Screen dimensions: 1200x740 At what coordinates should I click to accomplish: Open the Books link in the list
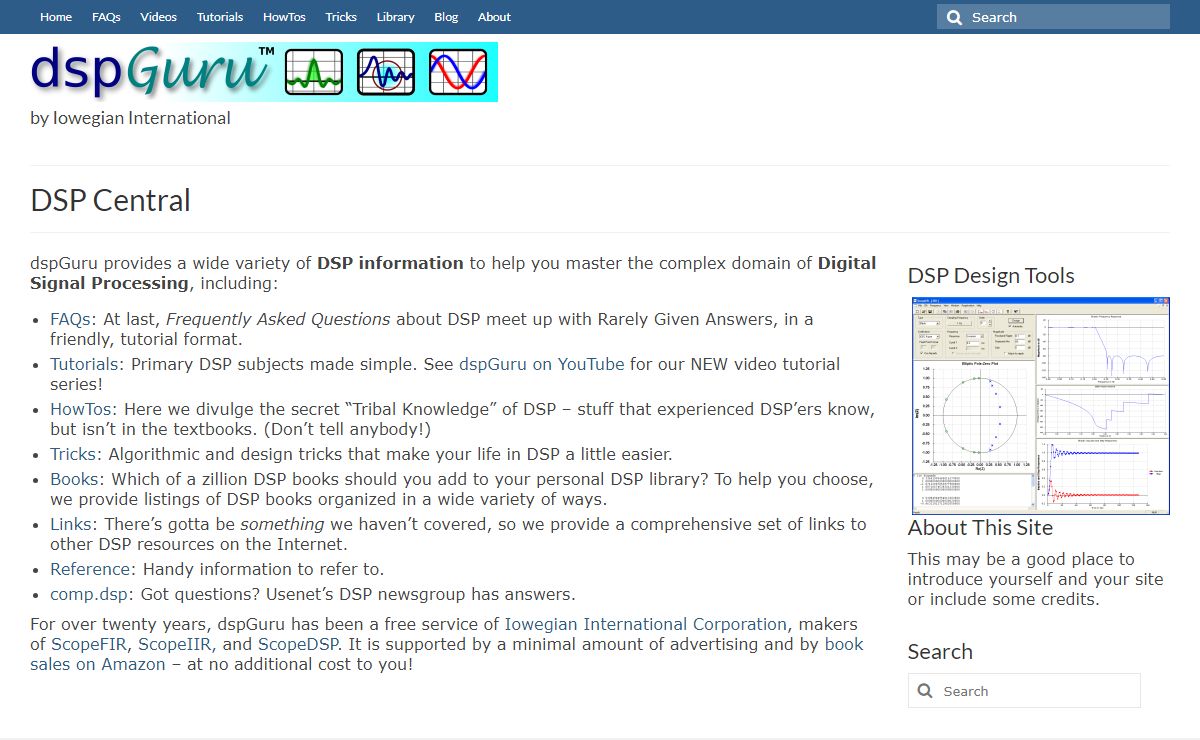tap(75, 479)
